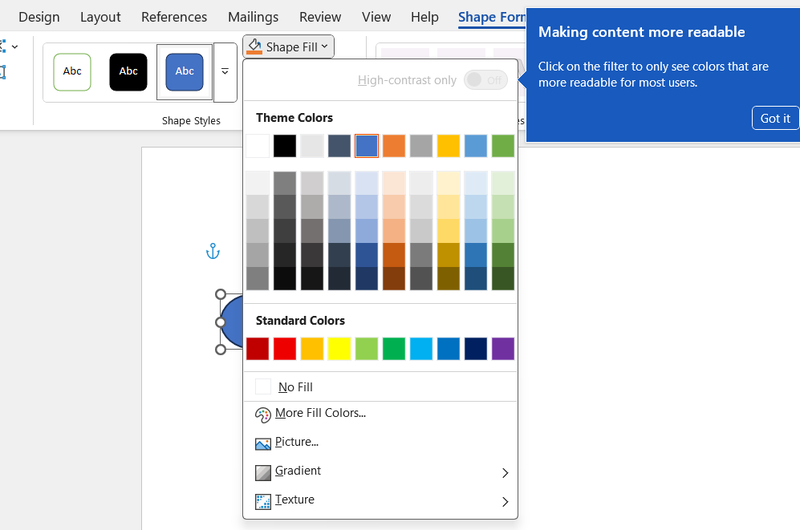
Task: Open the References tab
Action: click(x=174, y=17)
